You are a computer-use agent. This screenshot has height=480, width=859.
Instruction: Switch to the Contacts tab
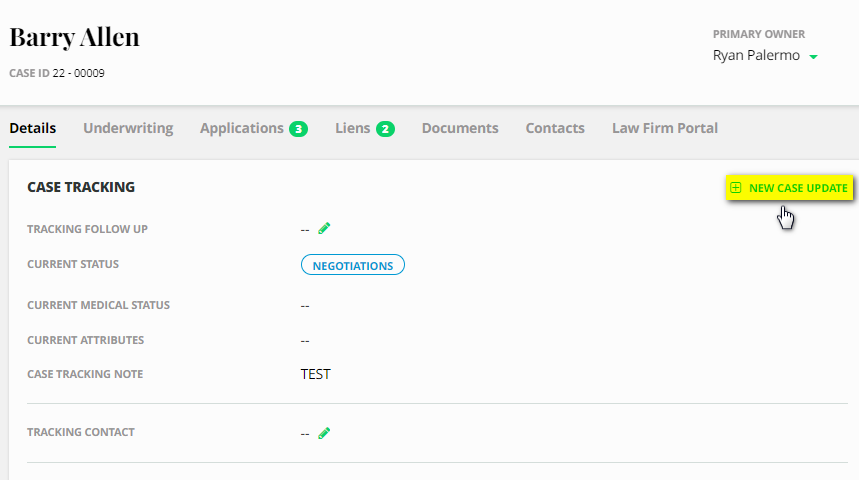coord(555,128)
